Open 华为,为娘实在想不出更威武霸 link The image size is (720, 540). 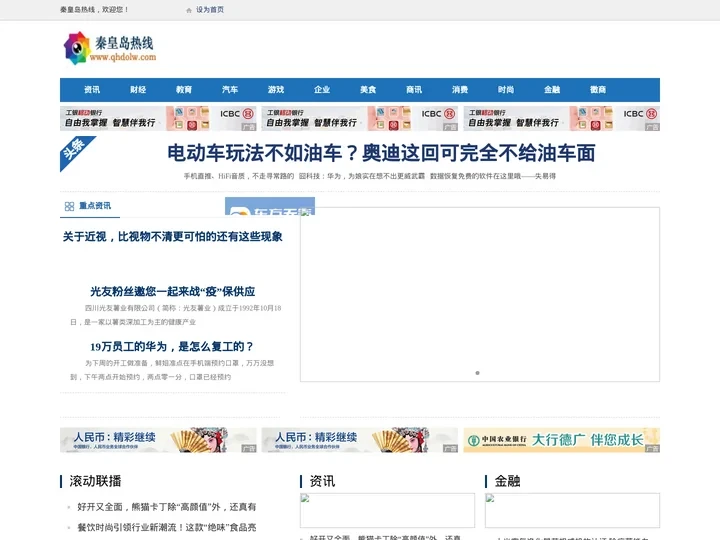362,176
